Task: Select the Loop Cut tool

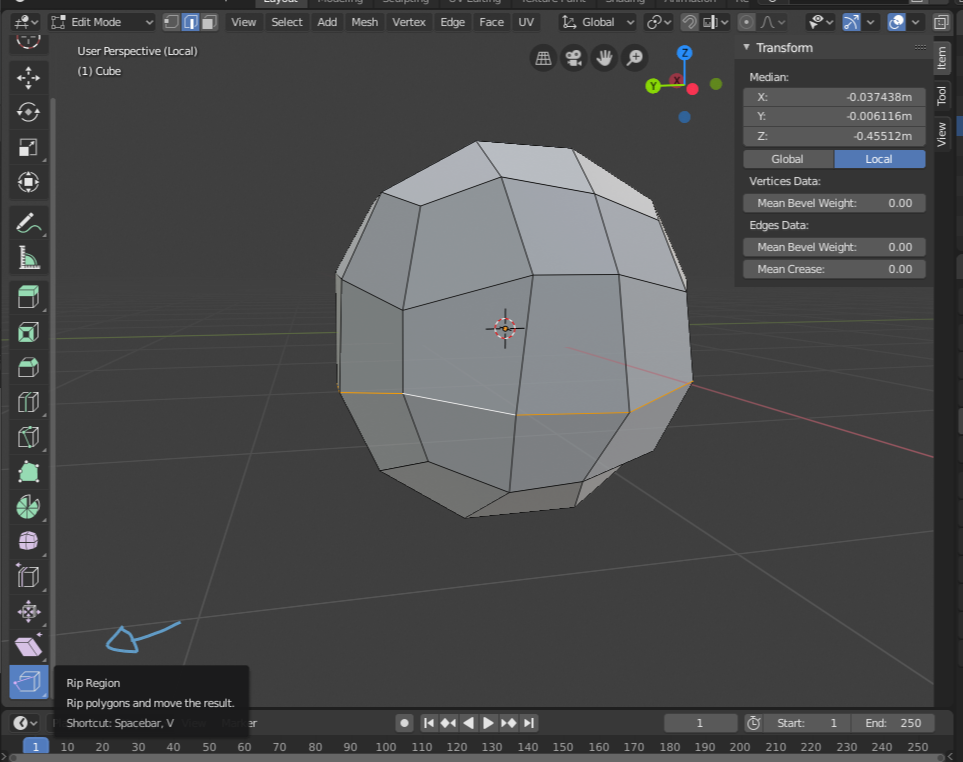Action: (28, 402)
